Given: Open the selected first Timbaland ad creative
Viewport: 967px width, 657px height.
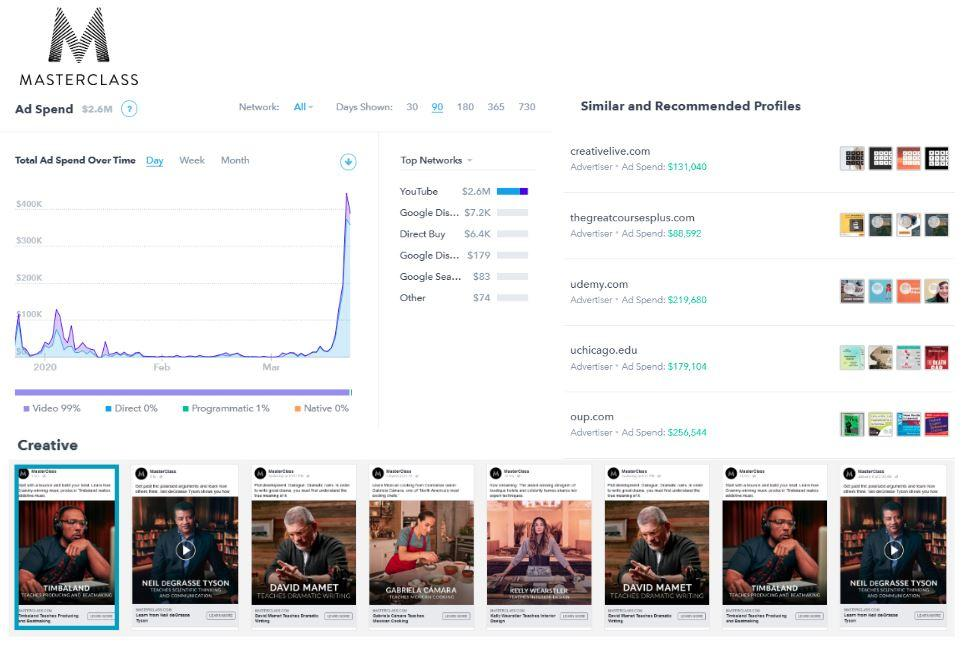Looking at the screenshot, I should (x=67, y=547).
